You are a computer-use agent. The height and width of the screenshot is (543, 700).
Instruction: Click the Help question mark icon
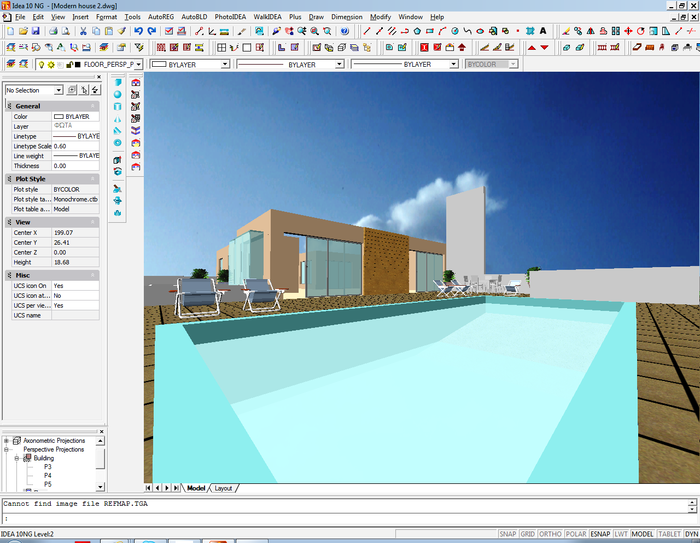coord(344,31)
